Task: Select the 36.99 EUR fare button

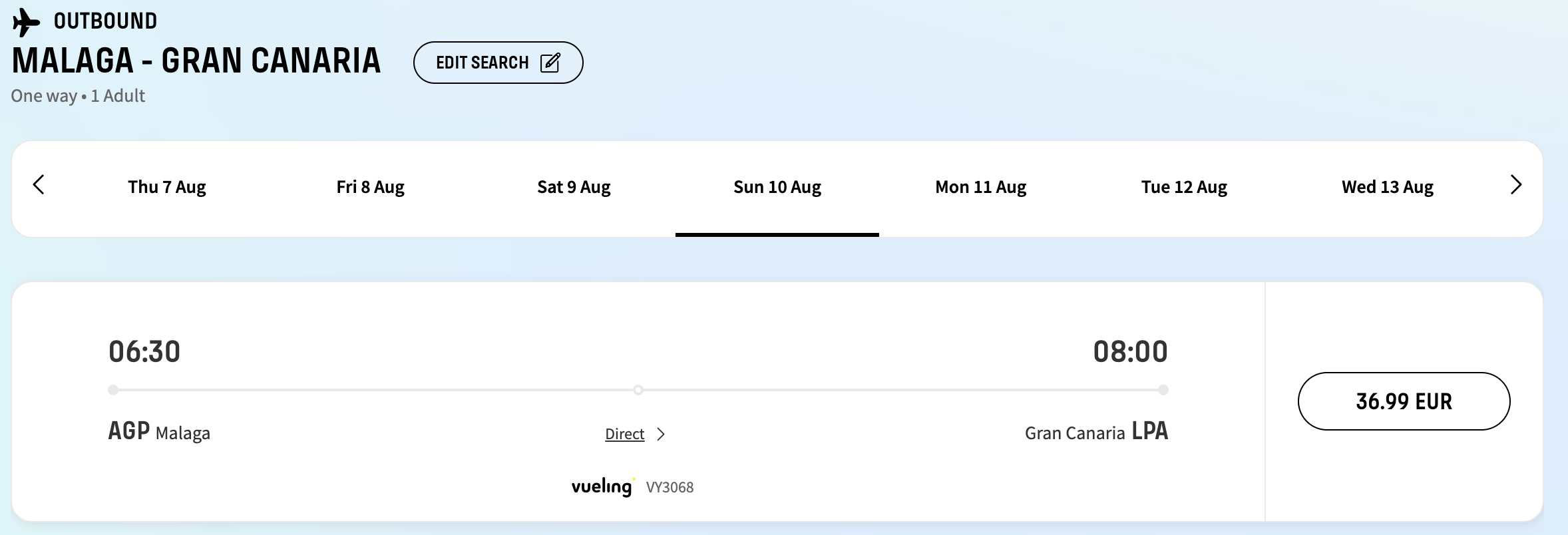Action: click(x=1404, y=401)
